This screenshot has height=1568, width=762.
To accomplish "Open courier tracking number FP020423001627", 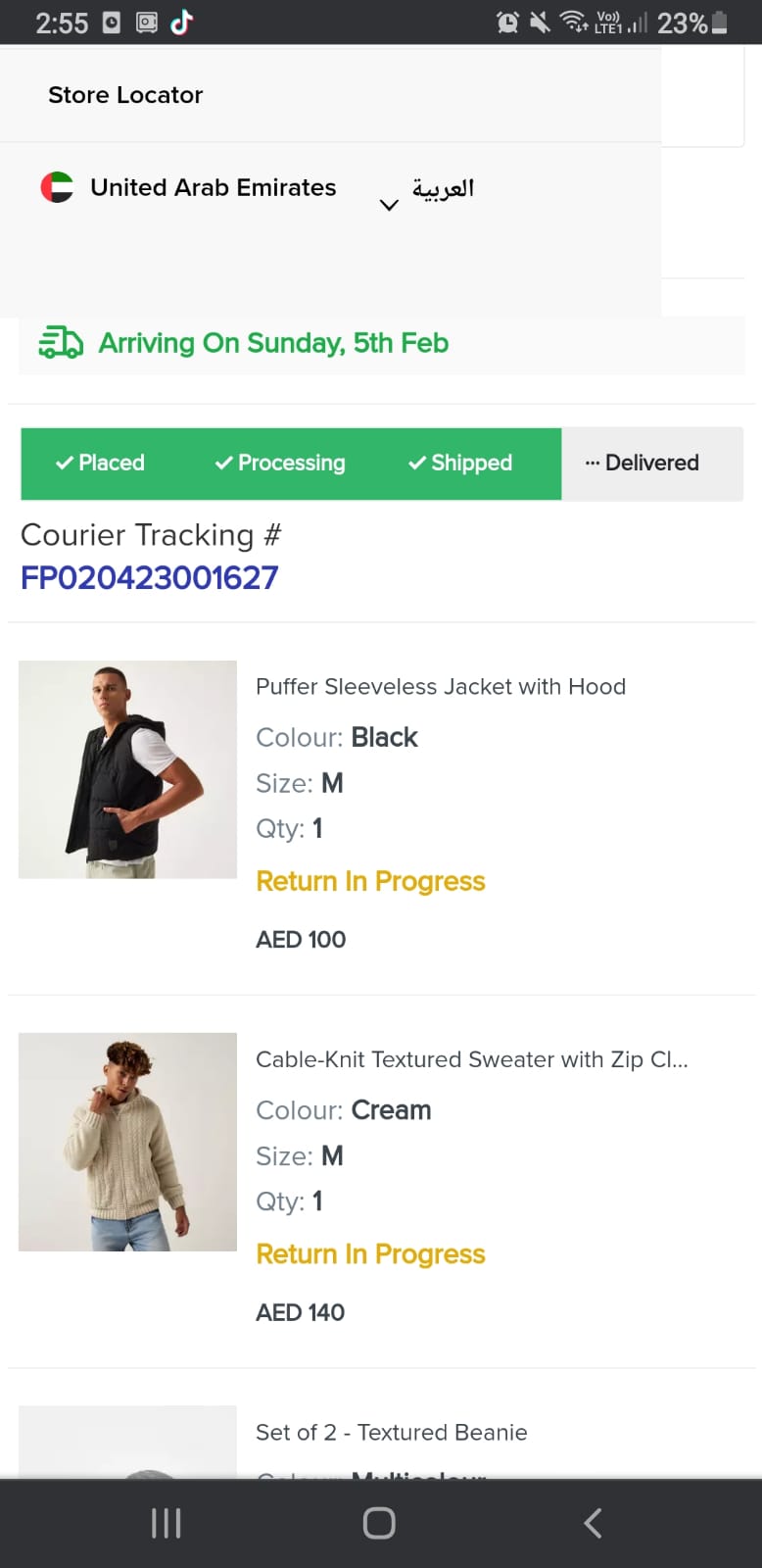I will point(150,578).
